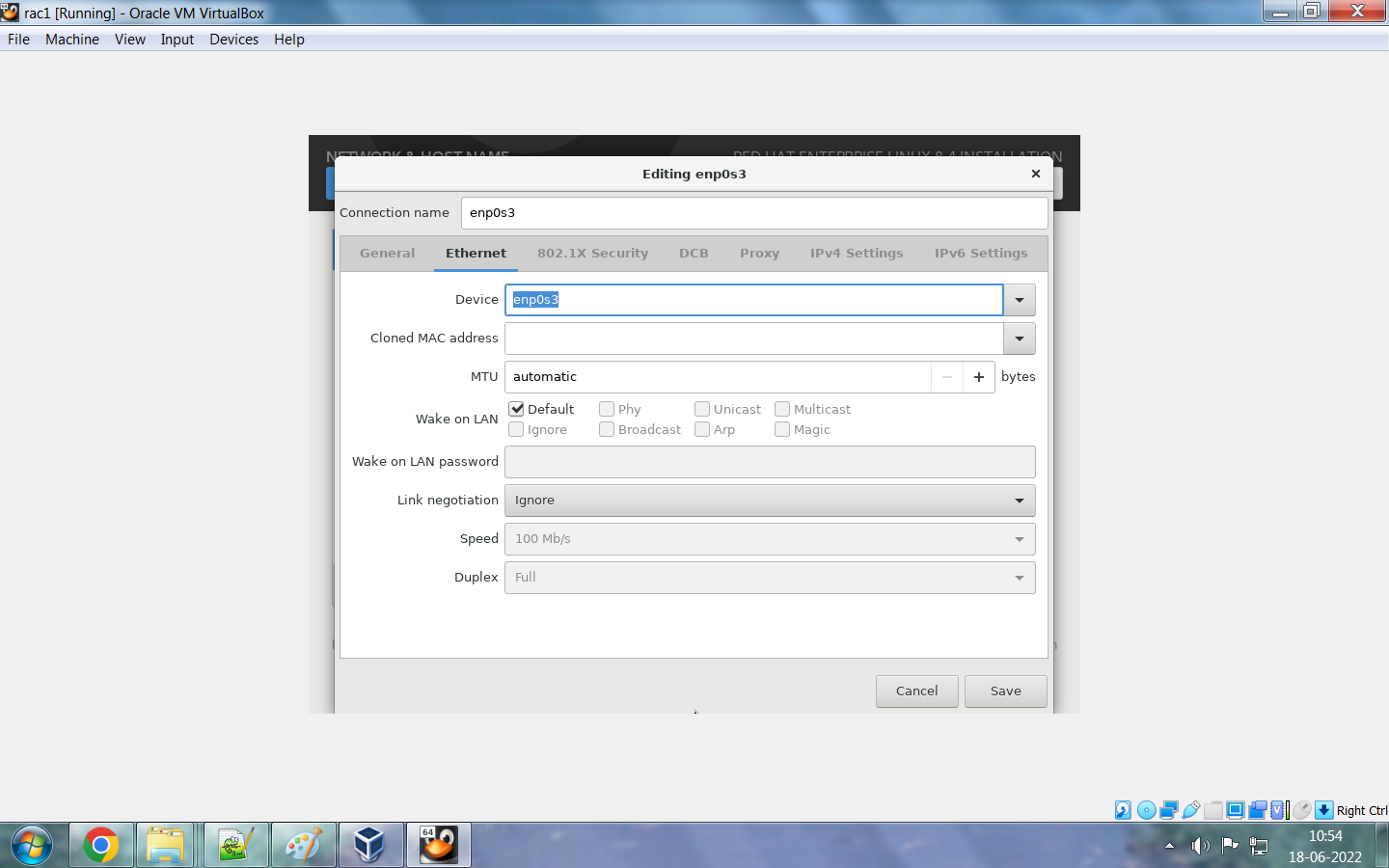Click the mouse integration indicator icon
This screenshot has height=868, width=1389.
click(x=1302, y=810)
